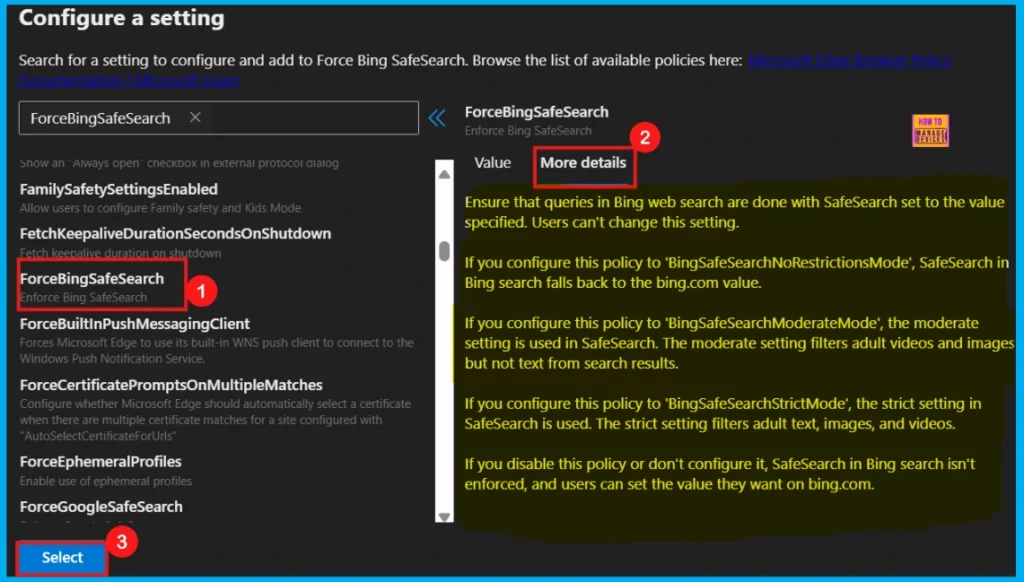
Task: Click 'Allow users to configure Family safety' description
Action: pyautogui.click(x=160, y=208)
